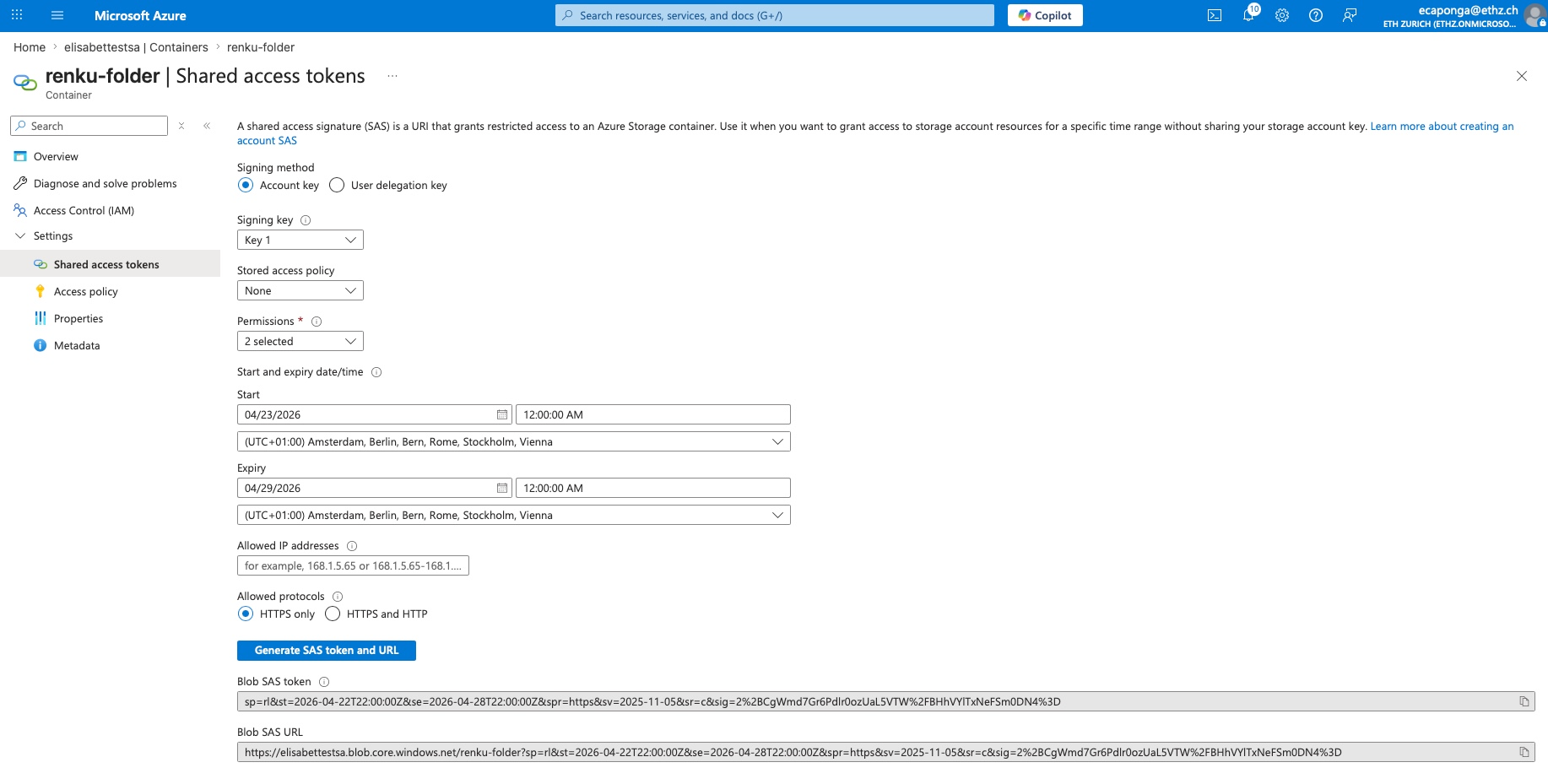Open the Feedback icon in header
Image resolution: width=1548 pixels, height=784 pixels.
click(x=1350, y=15)
